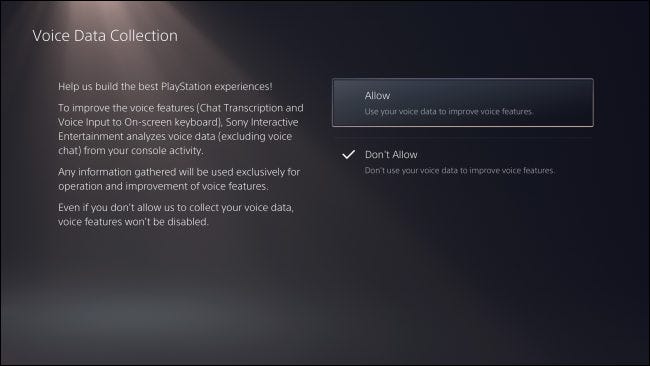Click the Voice Data Collection title
The height and width of the screenshot is (366, 650).
tap(105, 36)
